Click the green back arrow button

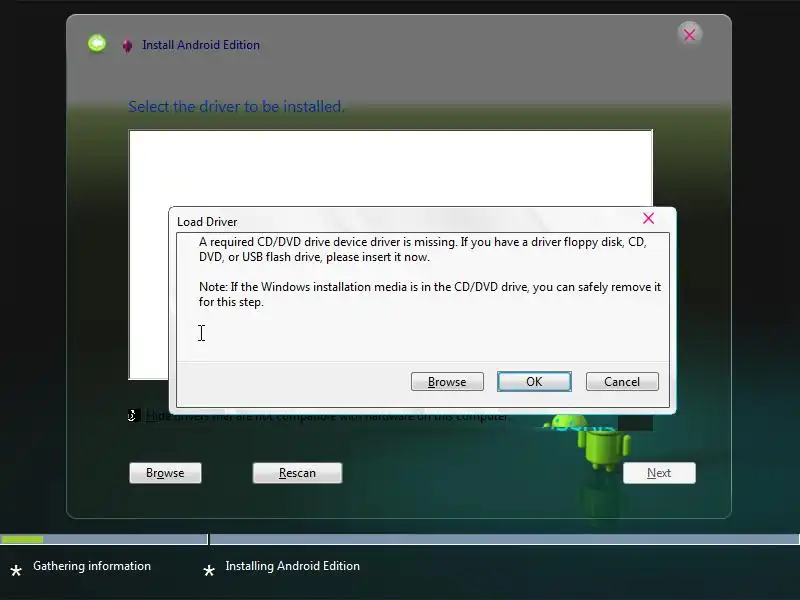(x=97, y=43)
